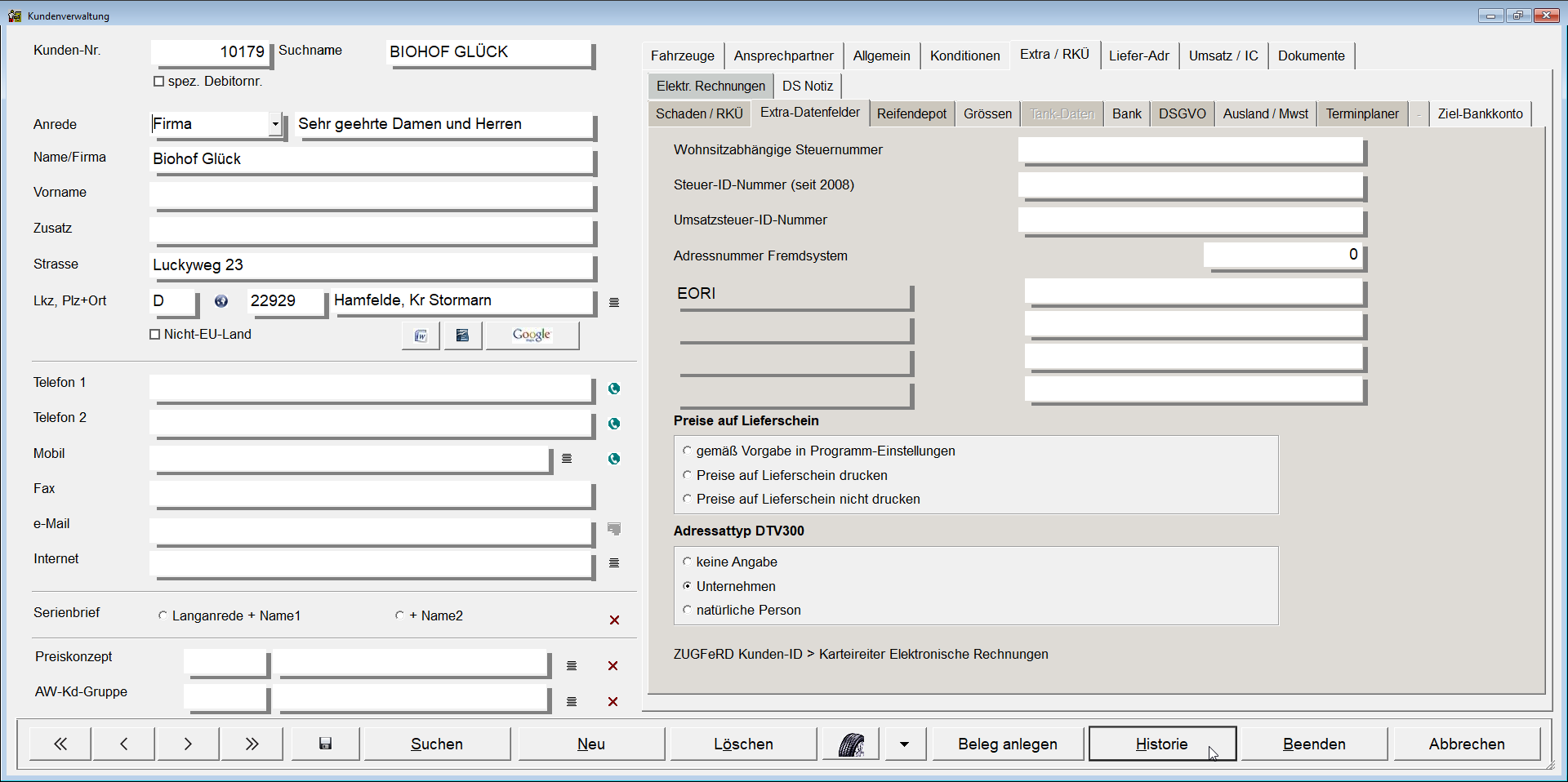This screenshot has width=1568, height=782.
Task: Click the save diskette icon button
Action: 325,744
